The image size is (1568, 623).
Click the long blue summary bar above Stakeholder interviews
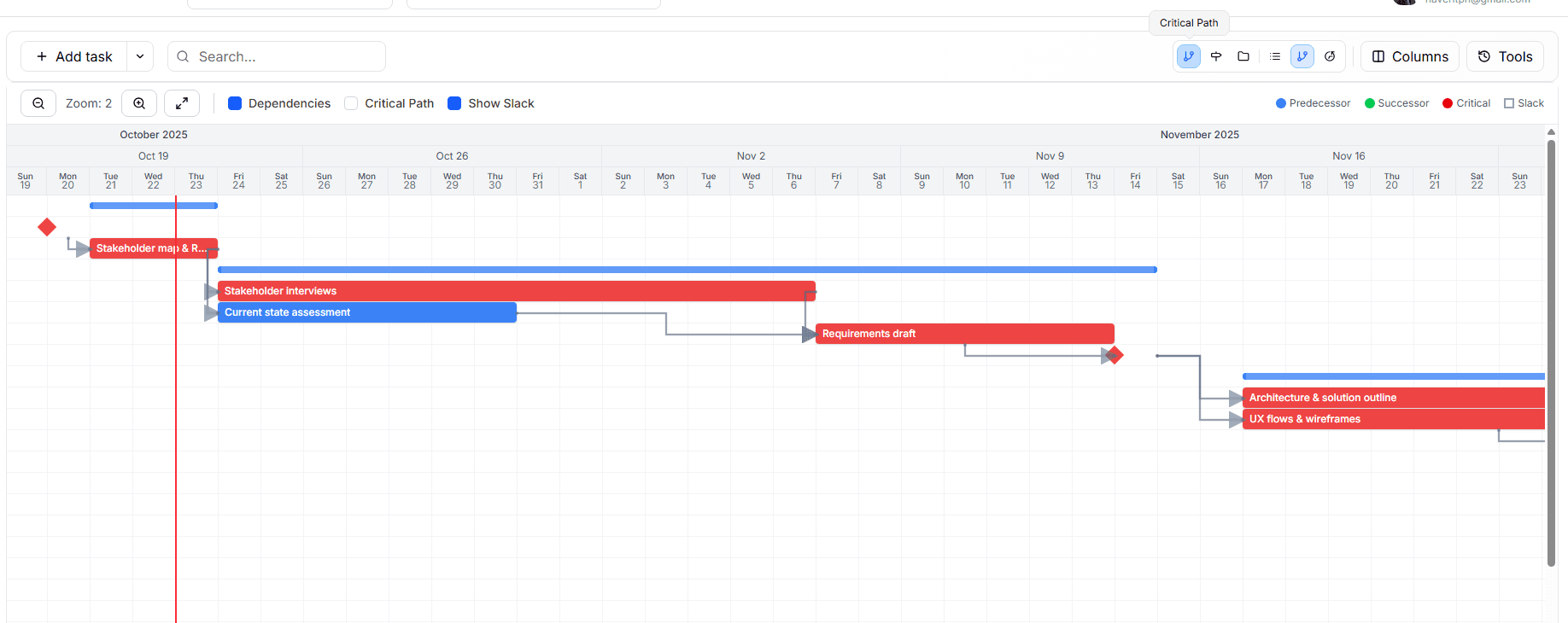[687, 270]
